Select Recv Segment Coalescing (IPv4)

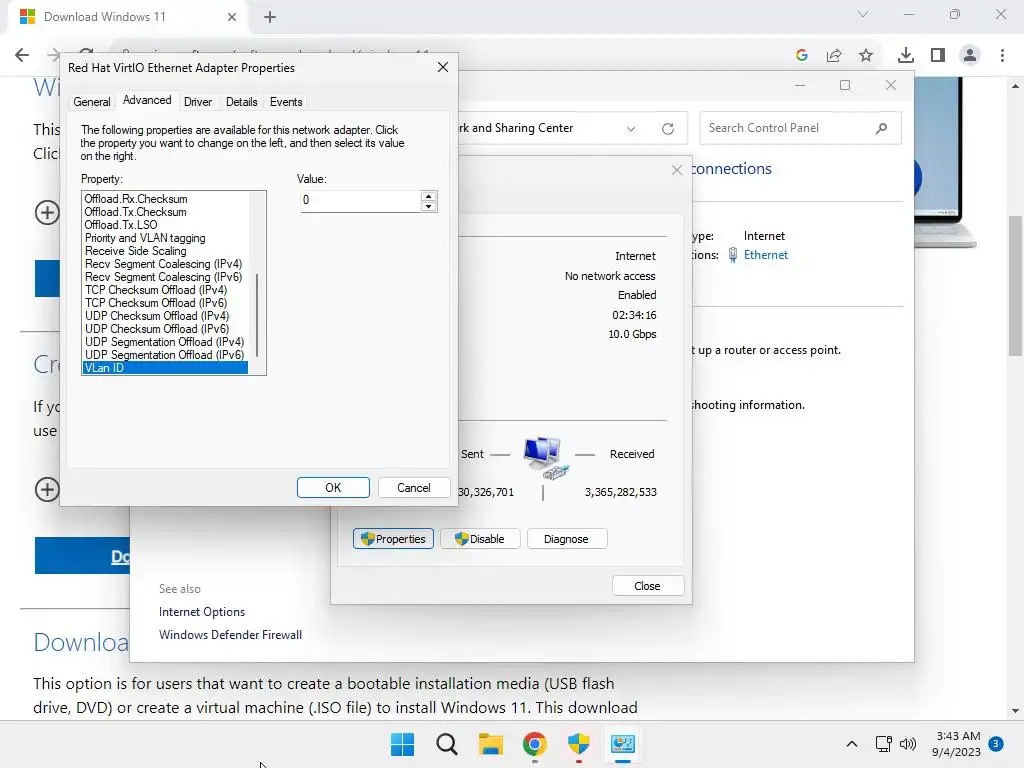pyautogui.click(x=163, y=264)
